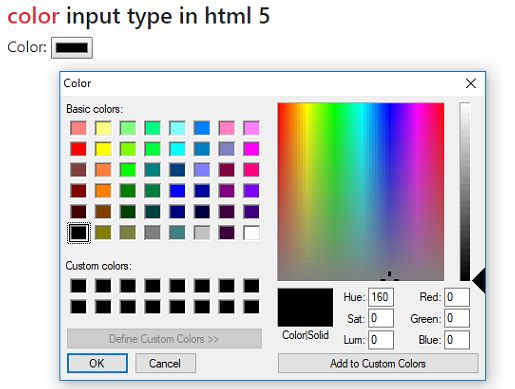Click Add to Custom Colors button
The height and width of the screenshot is (389, 515).
(x=378, y=363)
